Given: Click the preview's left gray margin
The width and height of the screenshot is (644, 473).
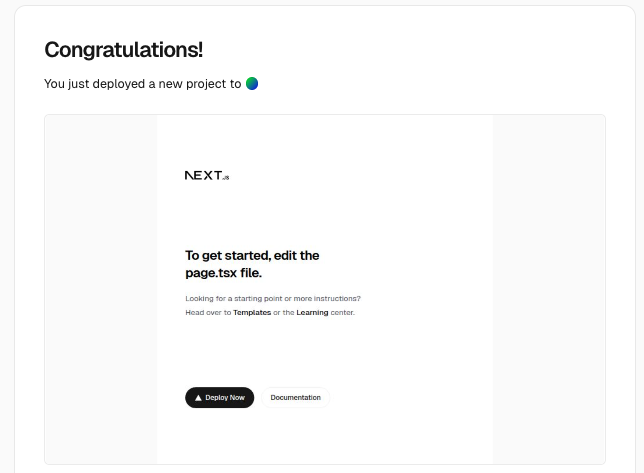Looking at the screenshot, I should [100, 290].
